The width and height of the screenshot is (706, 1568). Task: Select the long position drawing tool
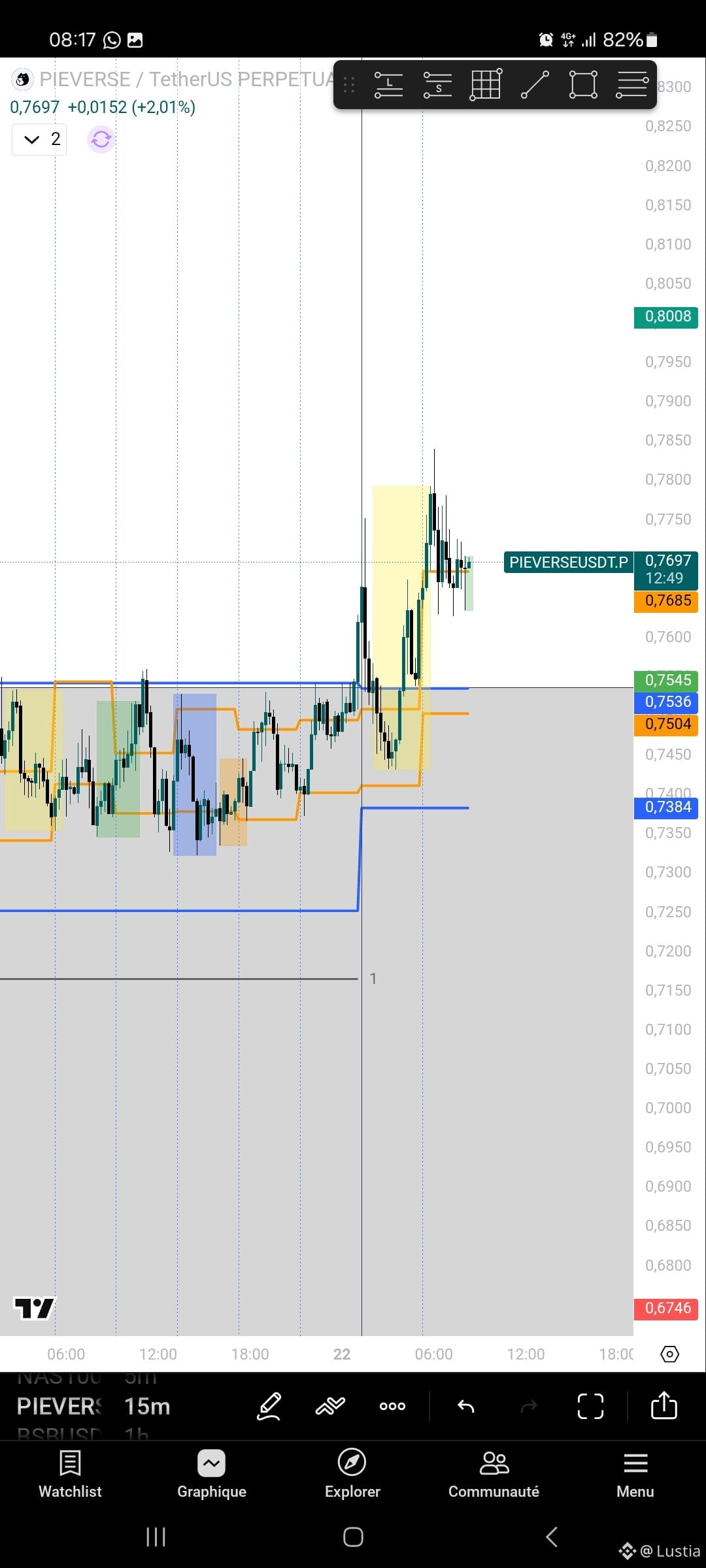[x=388, y=85]
